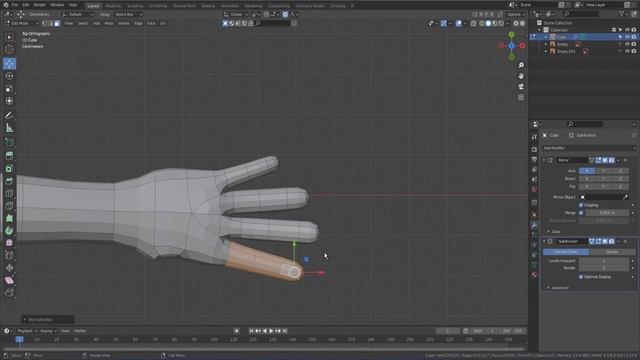Collapse the Subdivision modifier panel
This screenshot has width=640, height=360.
pyautogui.click(x=544, y=242)
